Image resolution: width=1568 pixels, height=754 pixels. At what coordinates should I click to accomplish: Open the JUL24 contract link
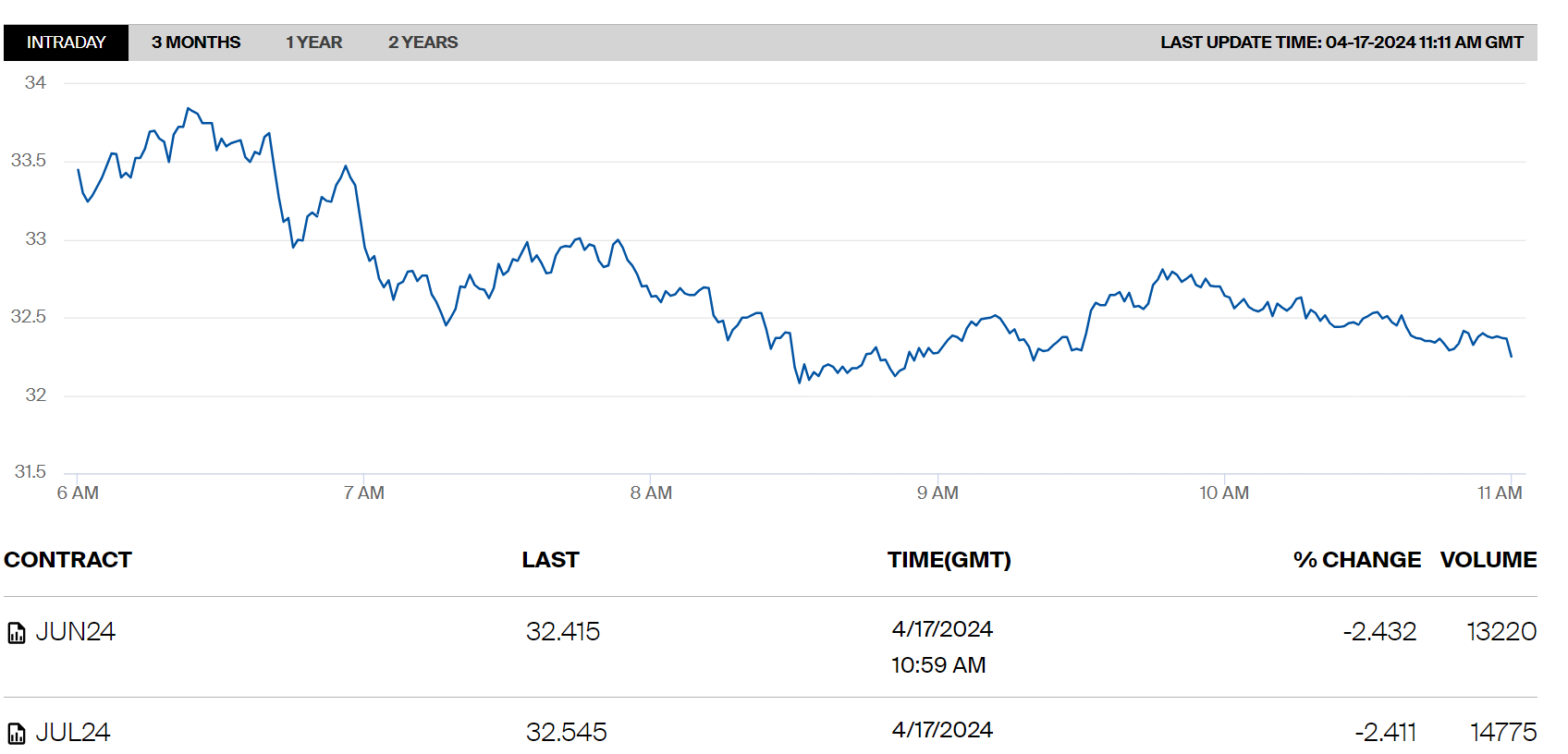73,733
